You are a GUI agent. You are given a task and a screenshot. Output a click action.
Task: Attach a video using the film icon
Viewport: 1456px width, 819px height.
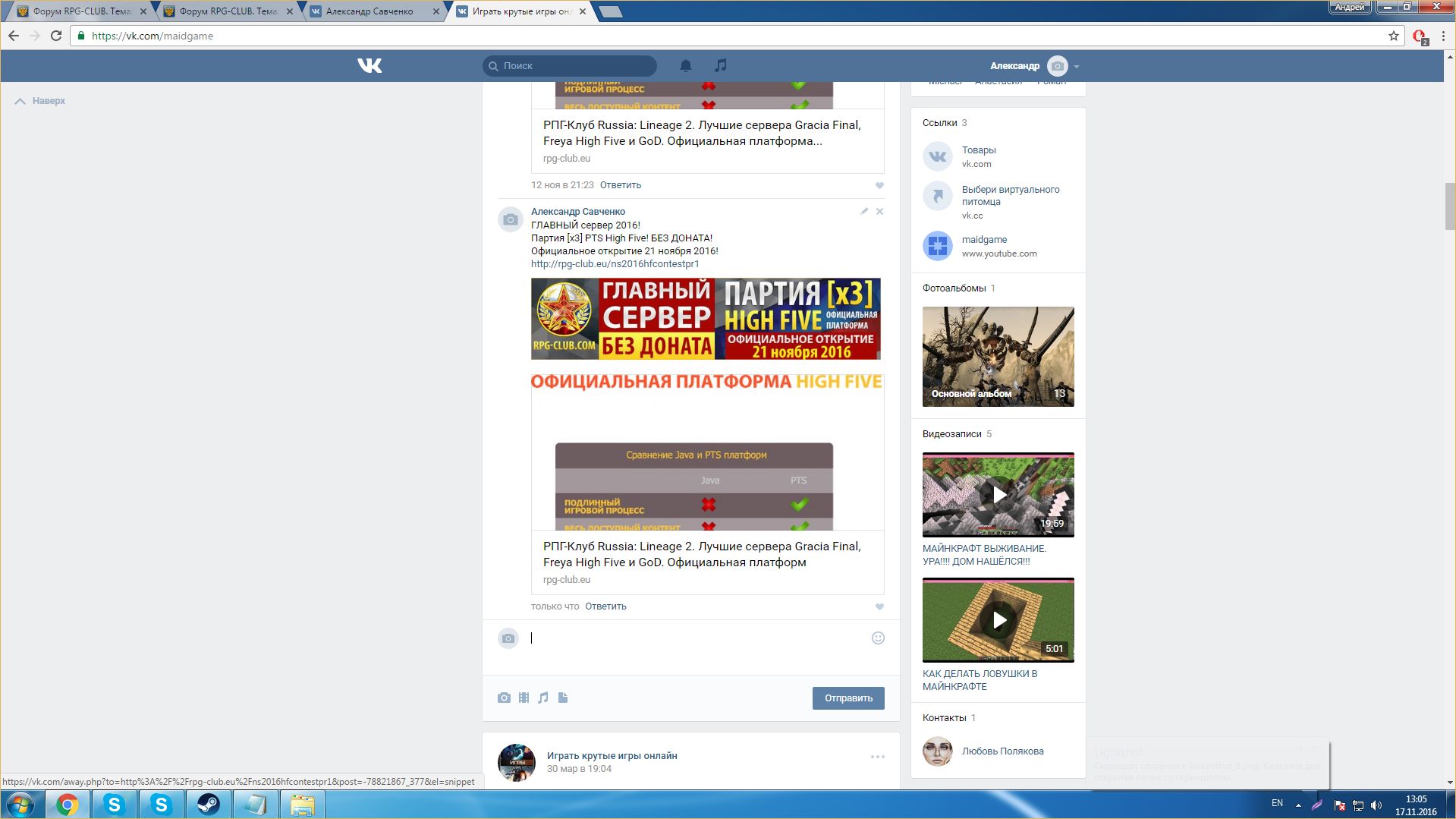tap(524, 698)
